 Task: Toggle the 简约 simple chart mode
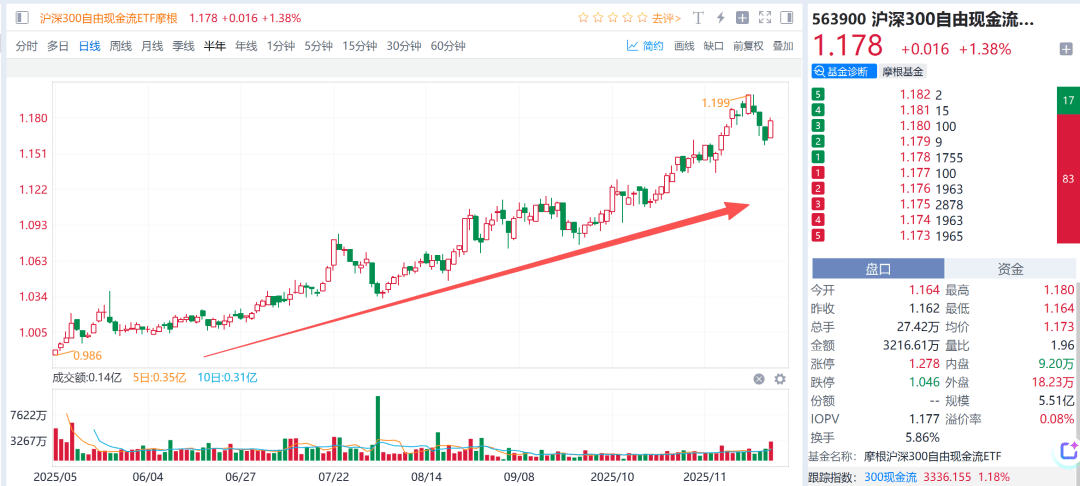(645, 46)
